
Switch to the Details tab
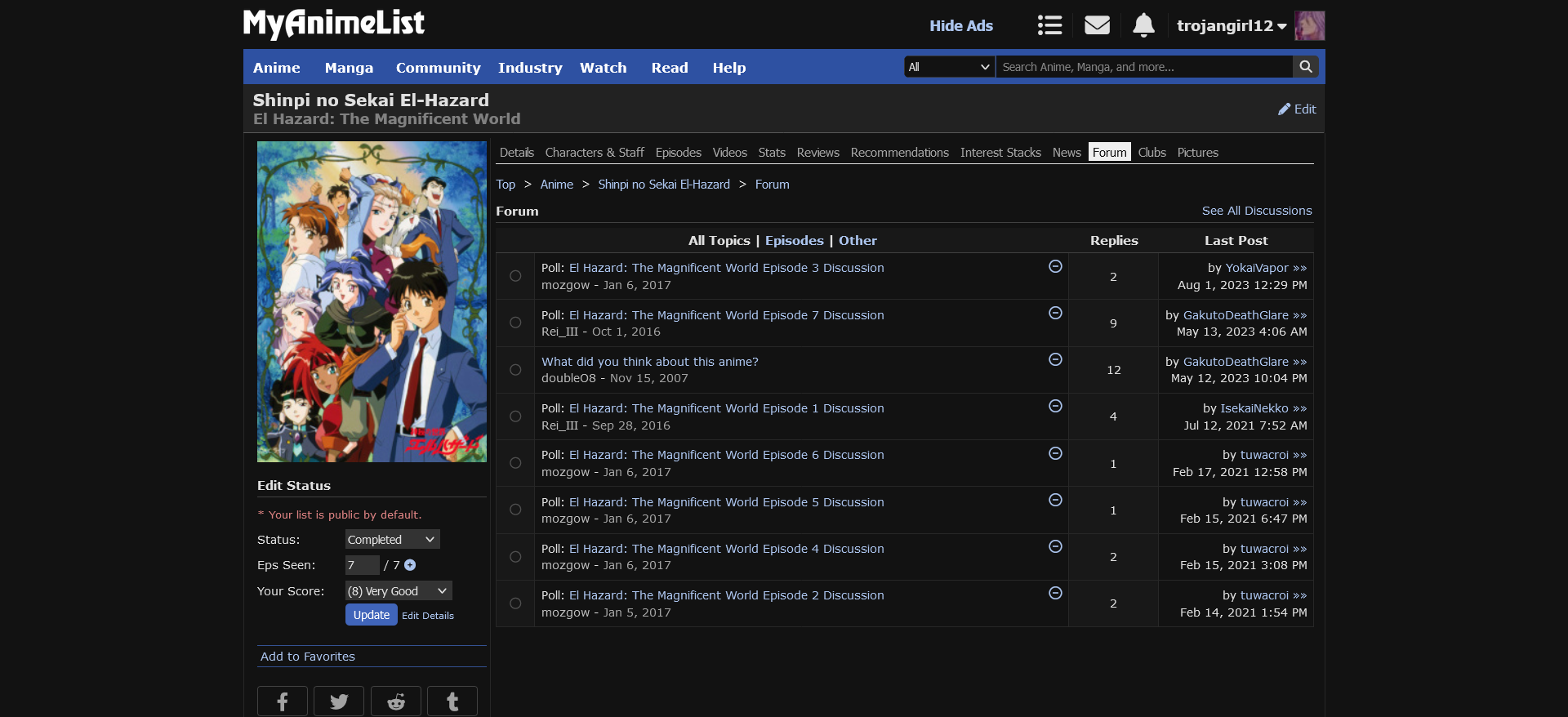click(x=517, y=153)
